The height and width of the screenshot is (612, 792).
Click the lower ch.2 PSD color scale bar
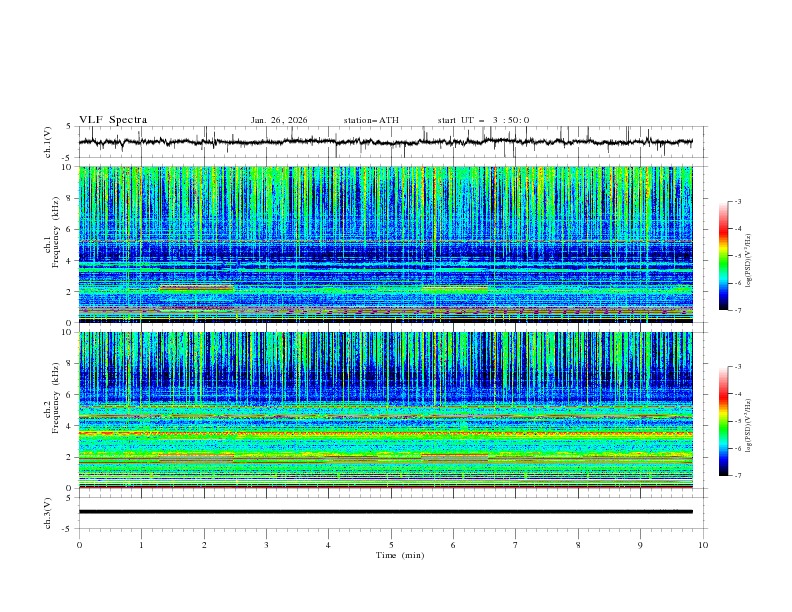coord(724,421)
